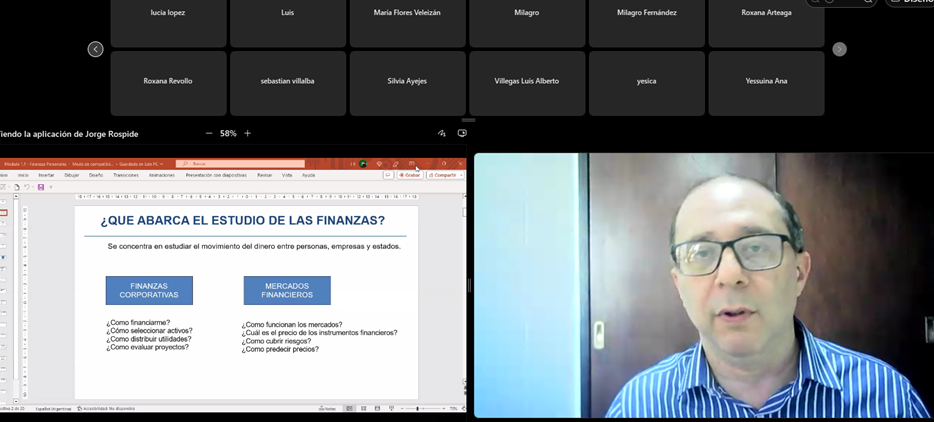Zoom out the shared screen view
The image size is (934, 422).
pos(208,134)
